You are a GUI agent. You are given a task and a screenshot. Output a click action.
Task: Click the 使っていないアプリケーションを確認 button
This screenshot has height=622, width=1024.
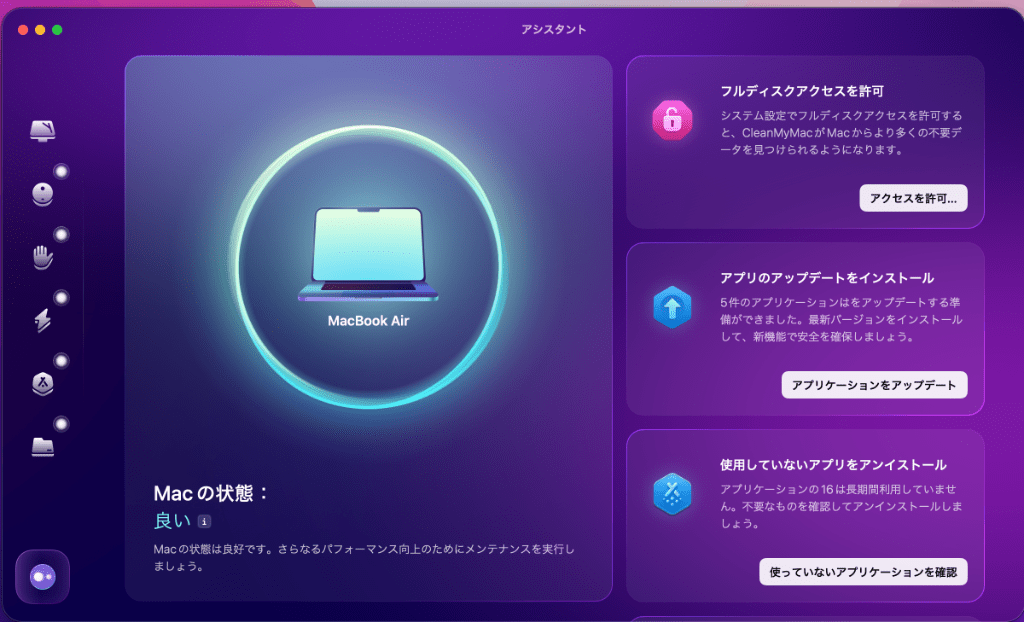[x=863, y=572]
